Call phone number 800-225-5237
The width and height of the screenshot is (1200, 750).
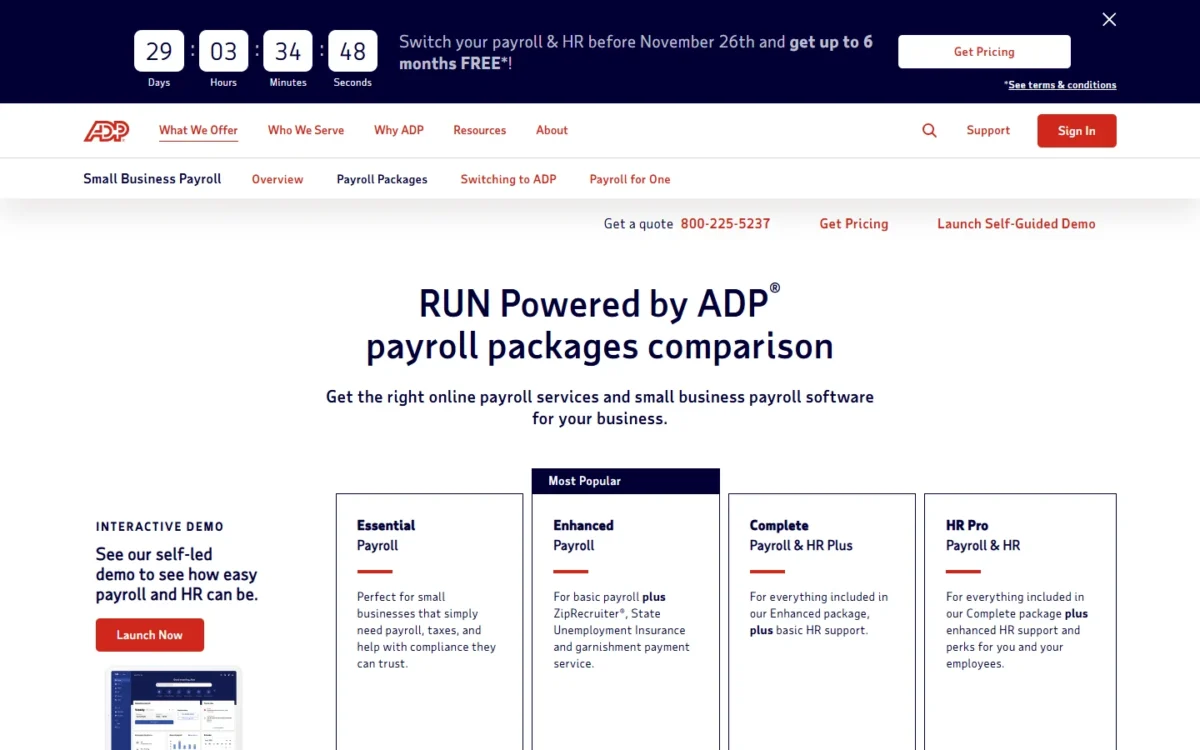coord(725,224)
